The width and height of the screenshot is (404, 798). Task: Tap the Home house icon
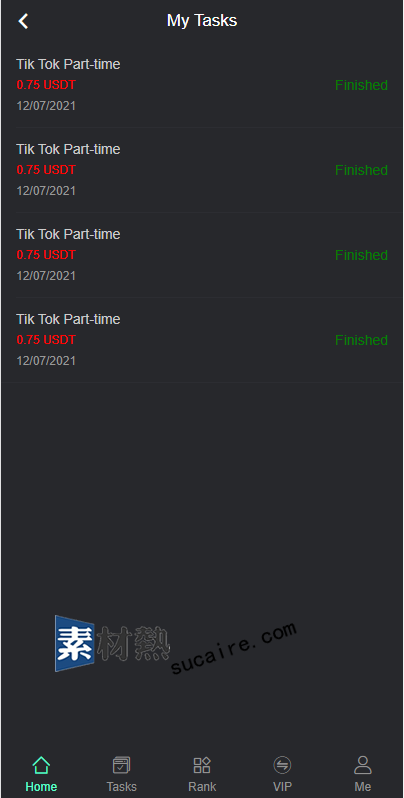[x=41, y=764]
